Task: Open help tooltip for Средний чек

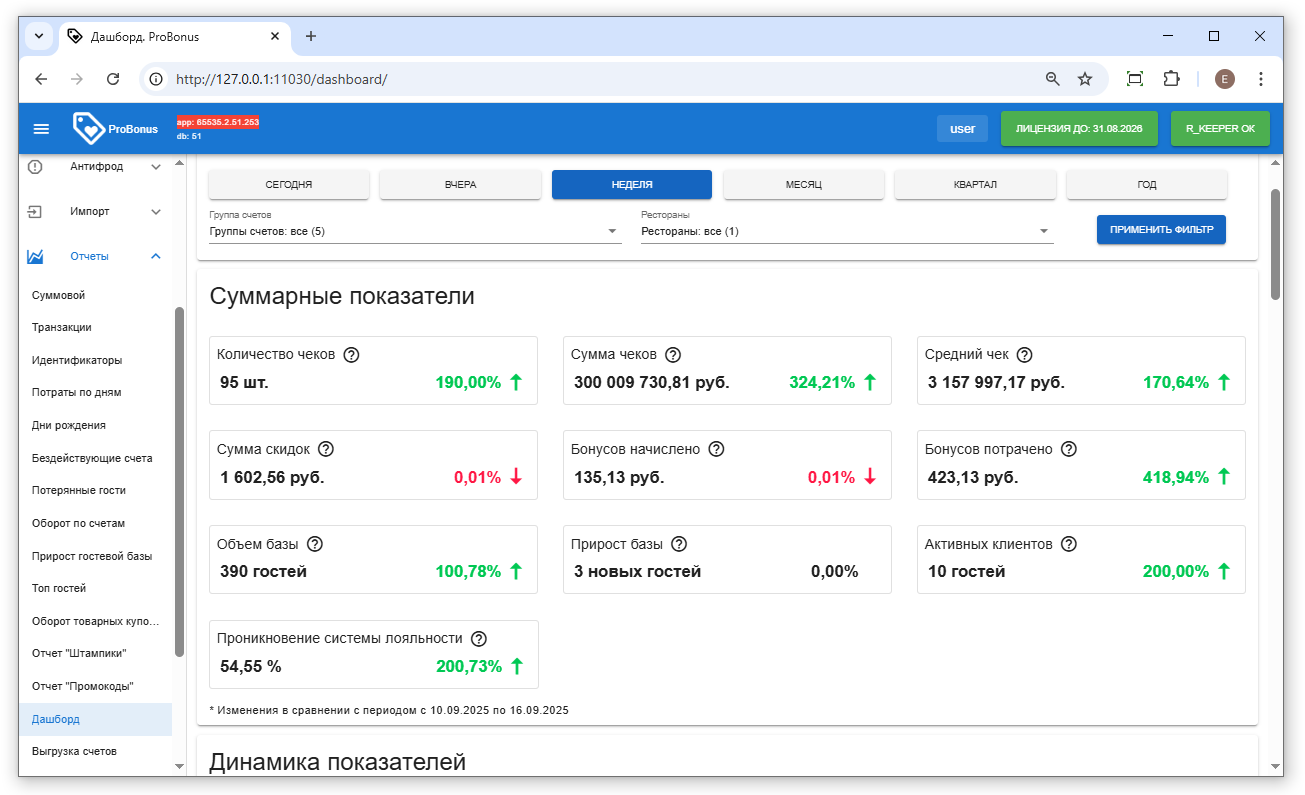Action: 1024,354
